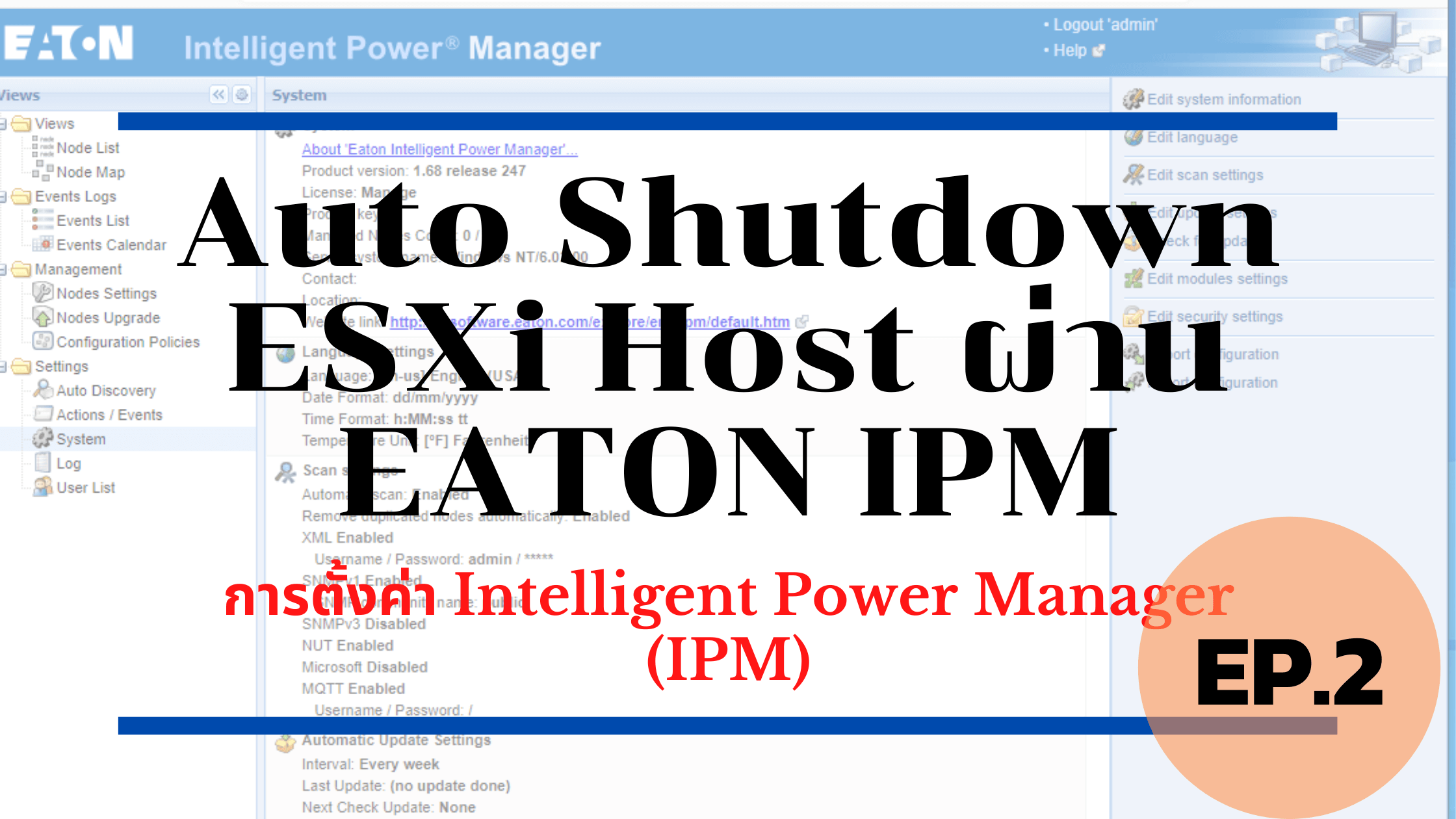1456x819 pixels.
Task: Open User List
Action: [85, 487]
